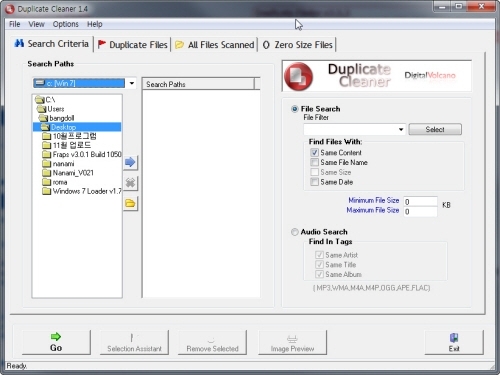Select the nanami folder name
The height and width of the screenshot is (375, 500).
(64, 164)
